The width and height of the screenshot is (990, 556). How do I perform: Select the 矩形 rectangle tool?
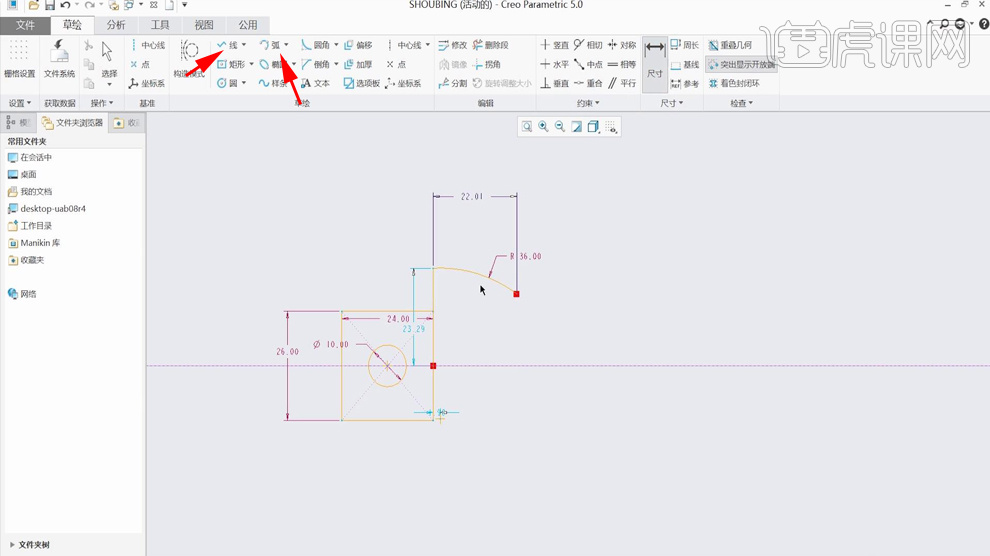pyautogui.click(x=231, y=64)
